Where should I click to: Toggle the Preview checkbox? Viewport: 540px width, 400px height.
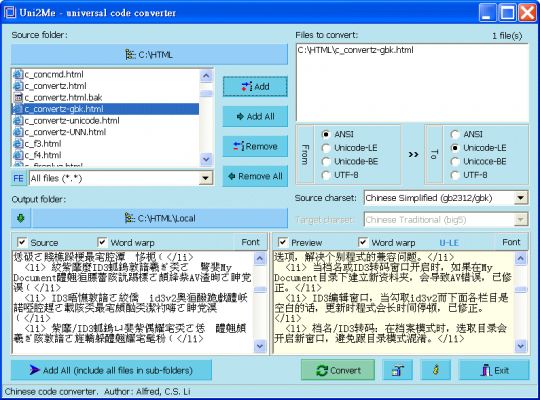click(283, 242)
